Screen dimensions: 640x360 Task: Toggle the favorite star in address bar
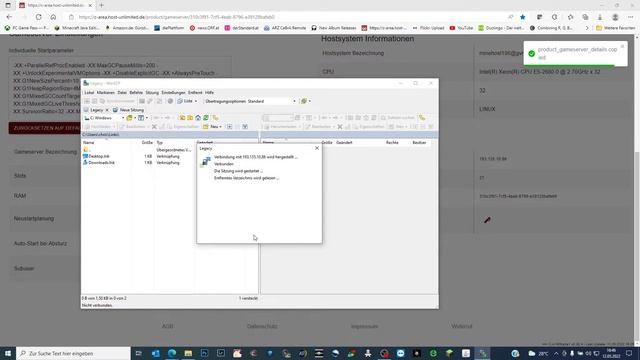(x=522, y=17)
